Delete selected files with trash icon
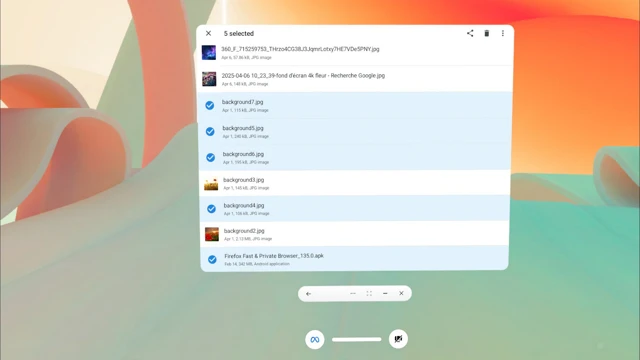640x360 pixels. pyautogui.click(x=487, y=33)
